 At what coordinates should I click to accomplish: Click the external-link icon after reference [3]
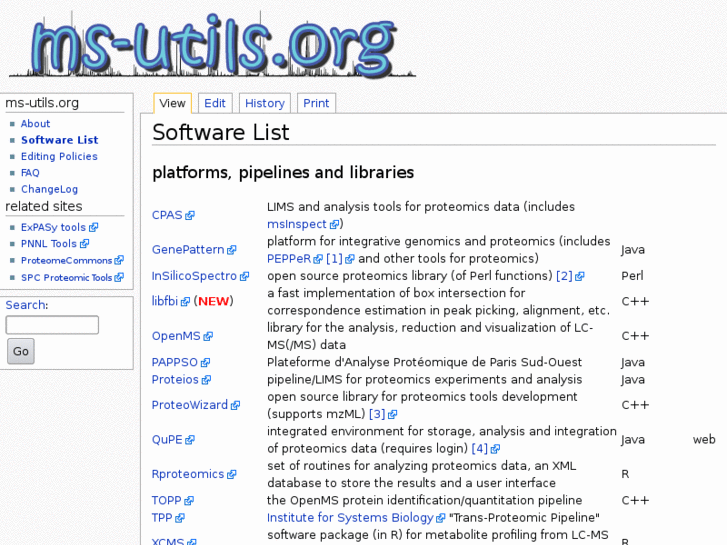[393, 414]
